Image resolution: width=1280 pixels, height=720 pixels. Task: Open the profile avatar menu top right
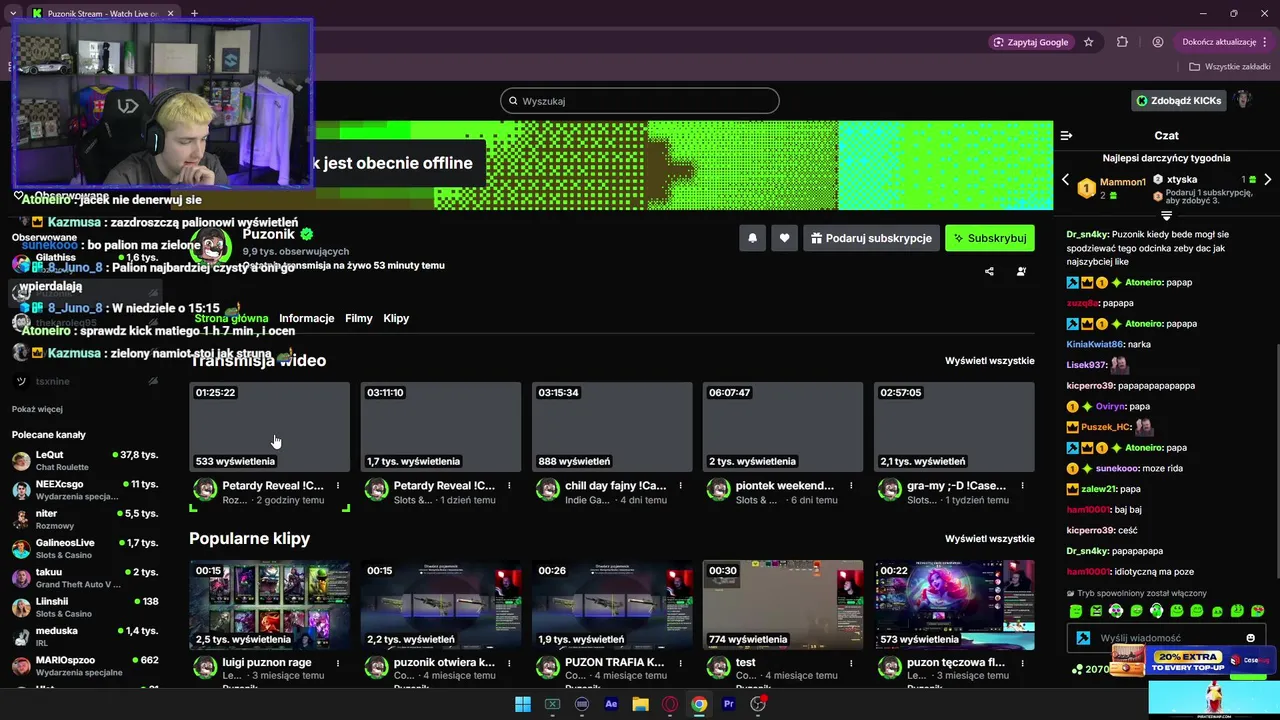[x=1243, y=100]
